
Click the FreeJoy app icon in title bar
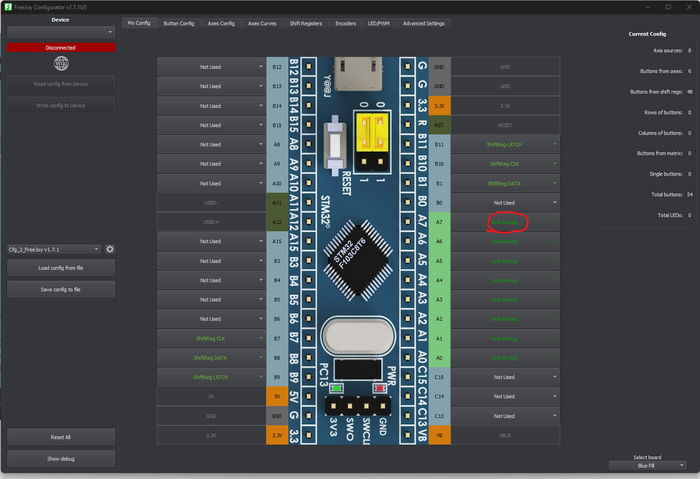tap(6, 6)
